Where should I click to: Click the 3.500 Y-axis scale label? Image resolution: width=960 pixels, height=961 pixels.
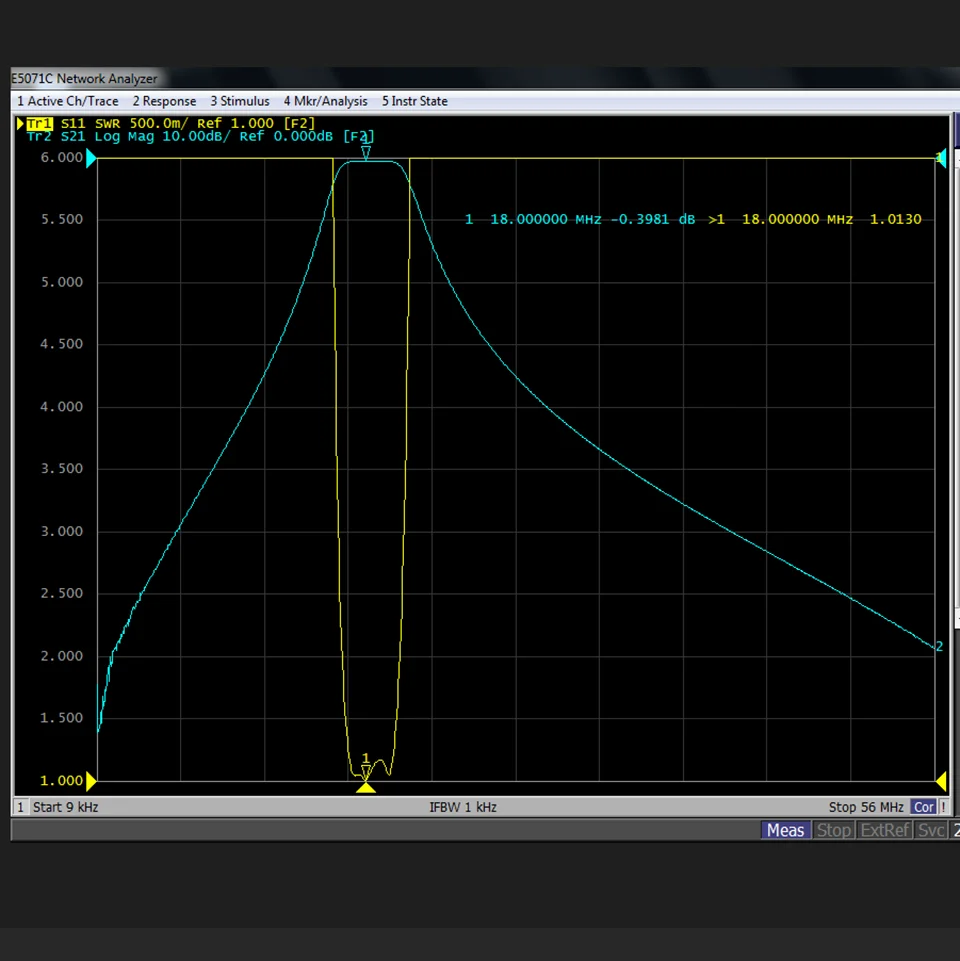[61, 468]
